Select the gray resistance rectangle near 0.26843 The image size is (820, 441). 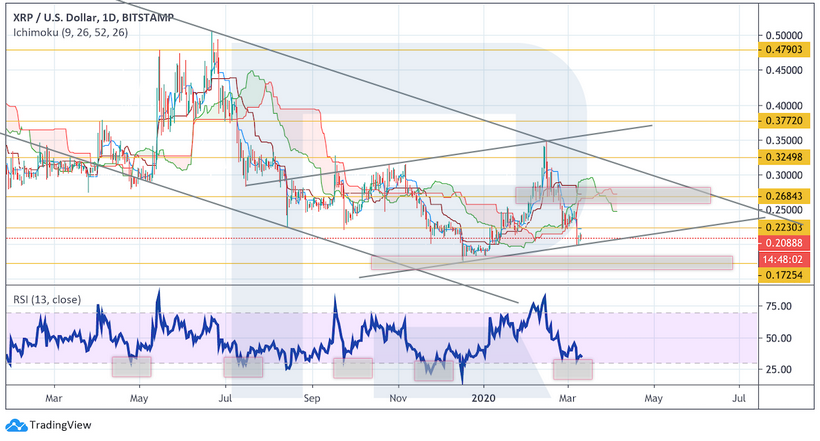pos(612,195)
